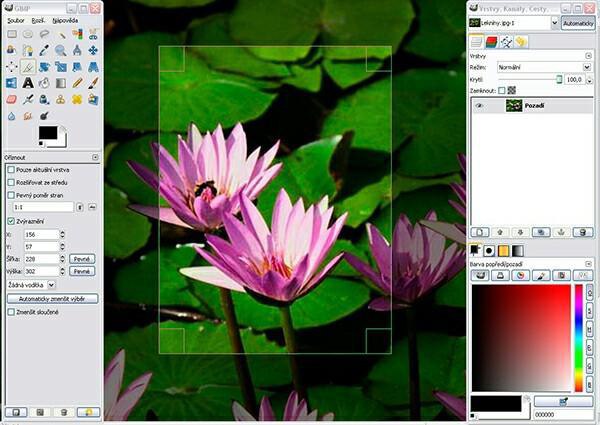Click the new layer button
Viewport: 600px width, 425px height.
tap(480, 232)
